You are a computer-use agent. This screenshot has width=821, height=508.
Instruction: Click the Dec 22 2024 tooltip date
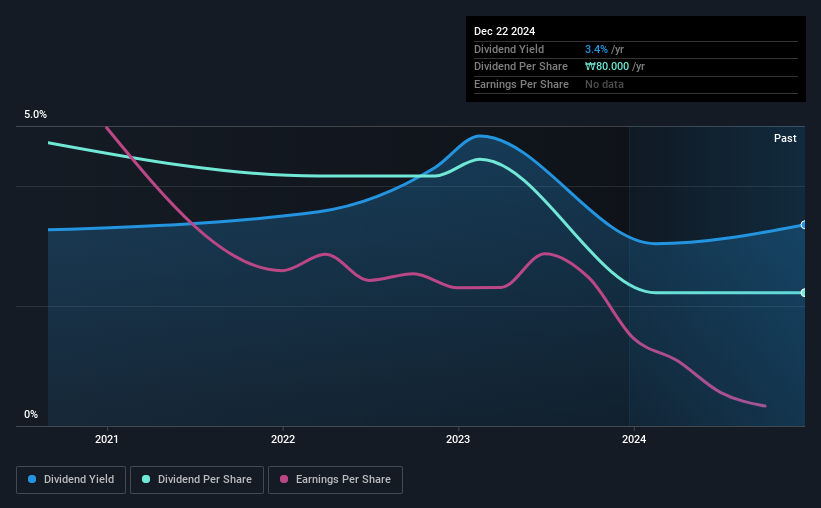[x=504, y=31]
